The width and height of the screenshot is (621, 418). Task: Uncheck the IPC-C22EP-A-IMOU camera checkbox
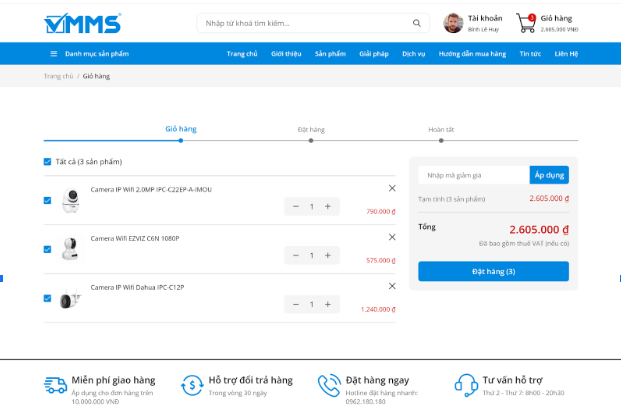click(47, 200)
